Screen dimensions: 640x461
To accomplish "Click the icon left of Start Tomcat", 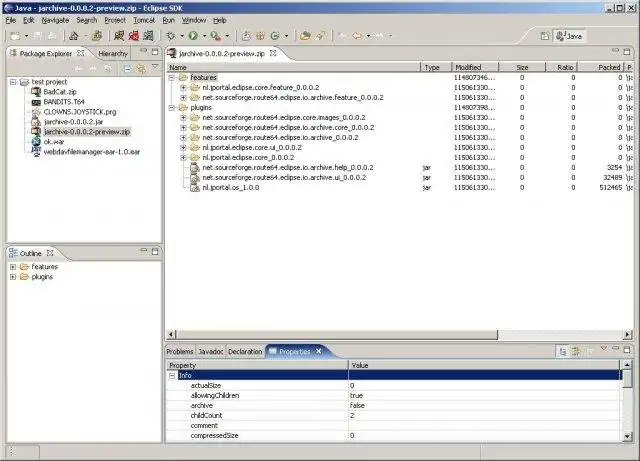I will 97,36.
